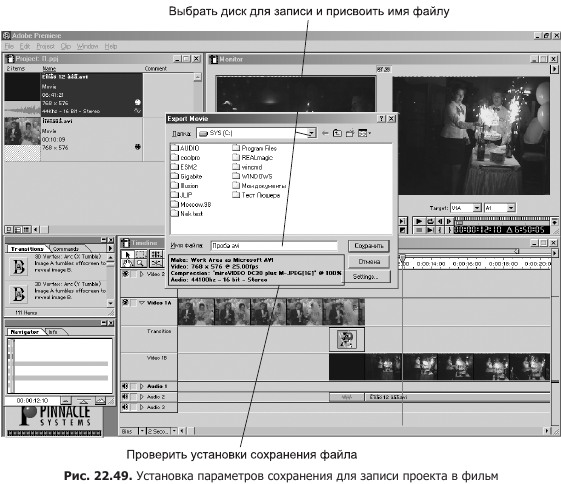Open the Export Movie help question button
Viewport: 561px width, 484px height.
[382, 118]
